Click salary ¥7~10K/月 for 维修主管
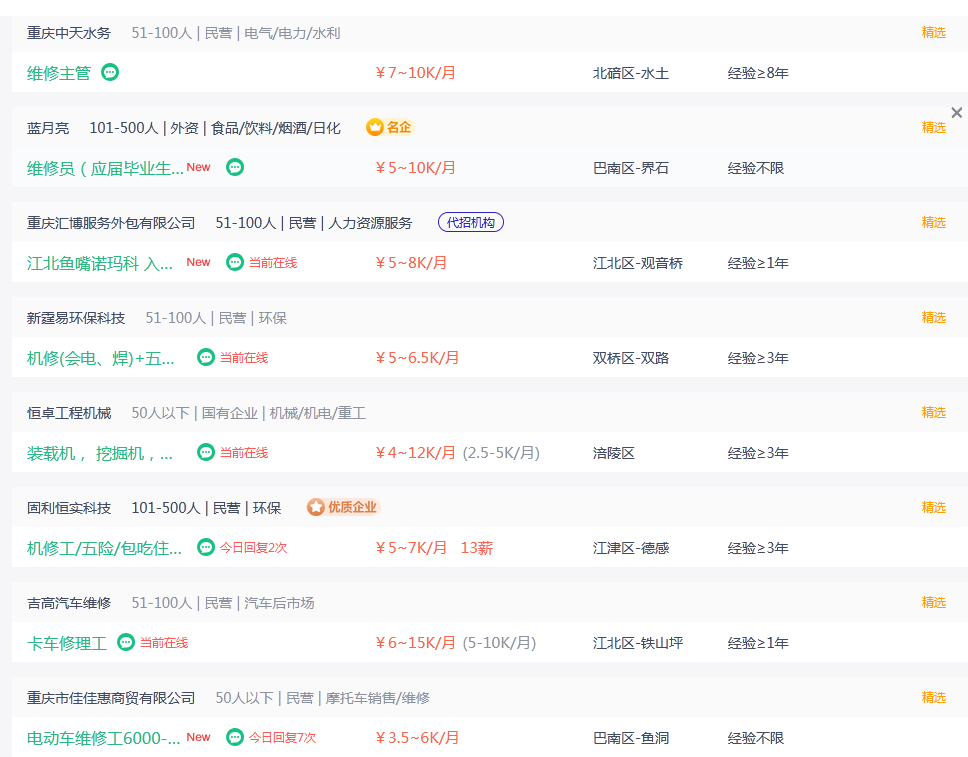Image resolution: width=968 pixels, height=757 pixels. click(x=415, y=73)
